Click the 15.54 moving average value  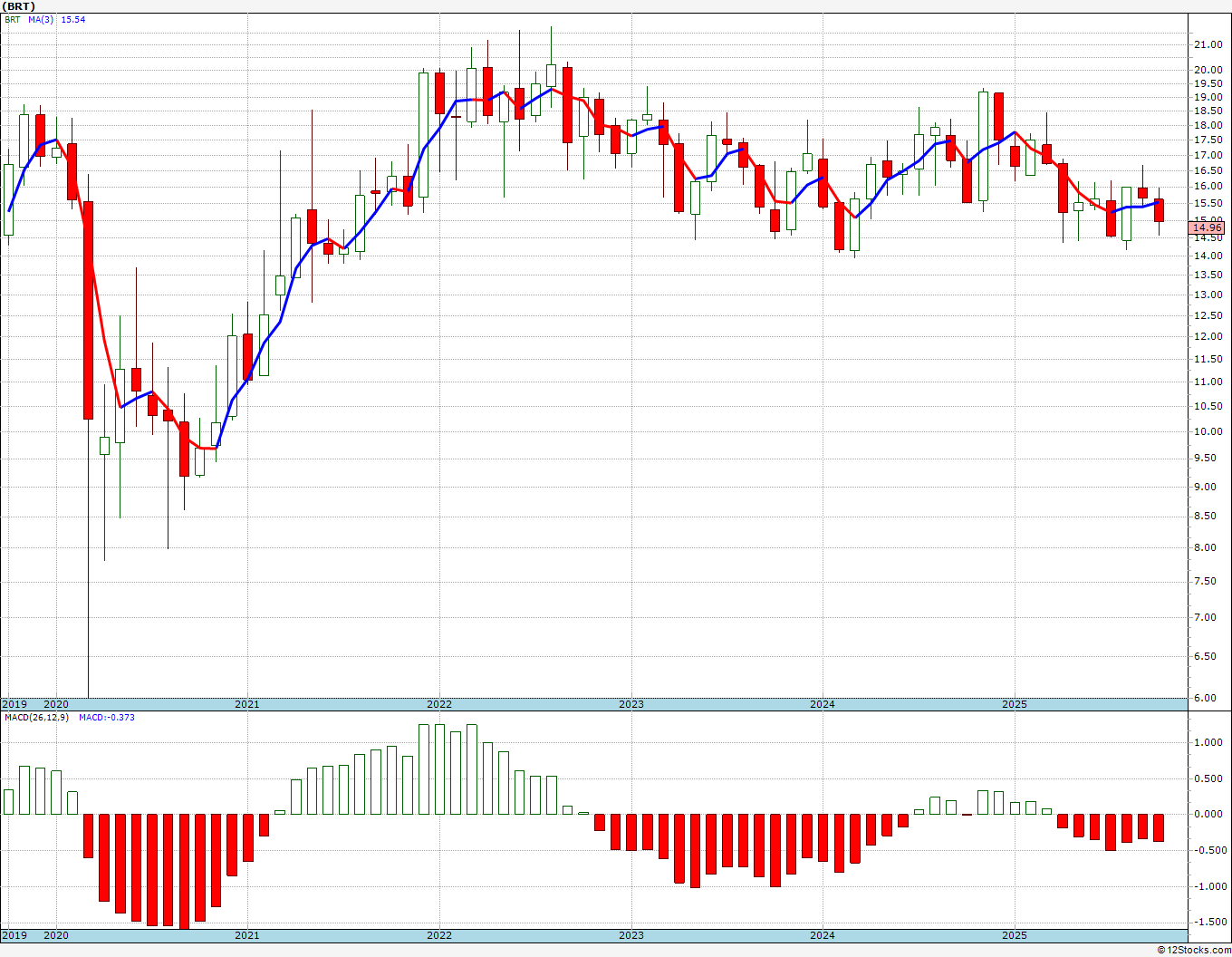[x=72, y=19]
